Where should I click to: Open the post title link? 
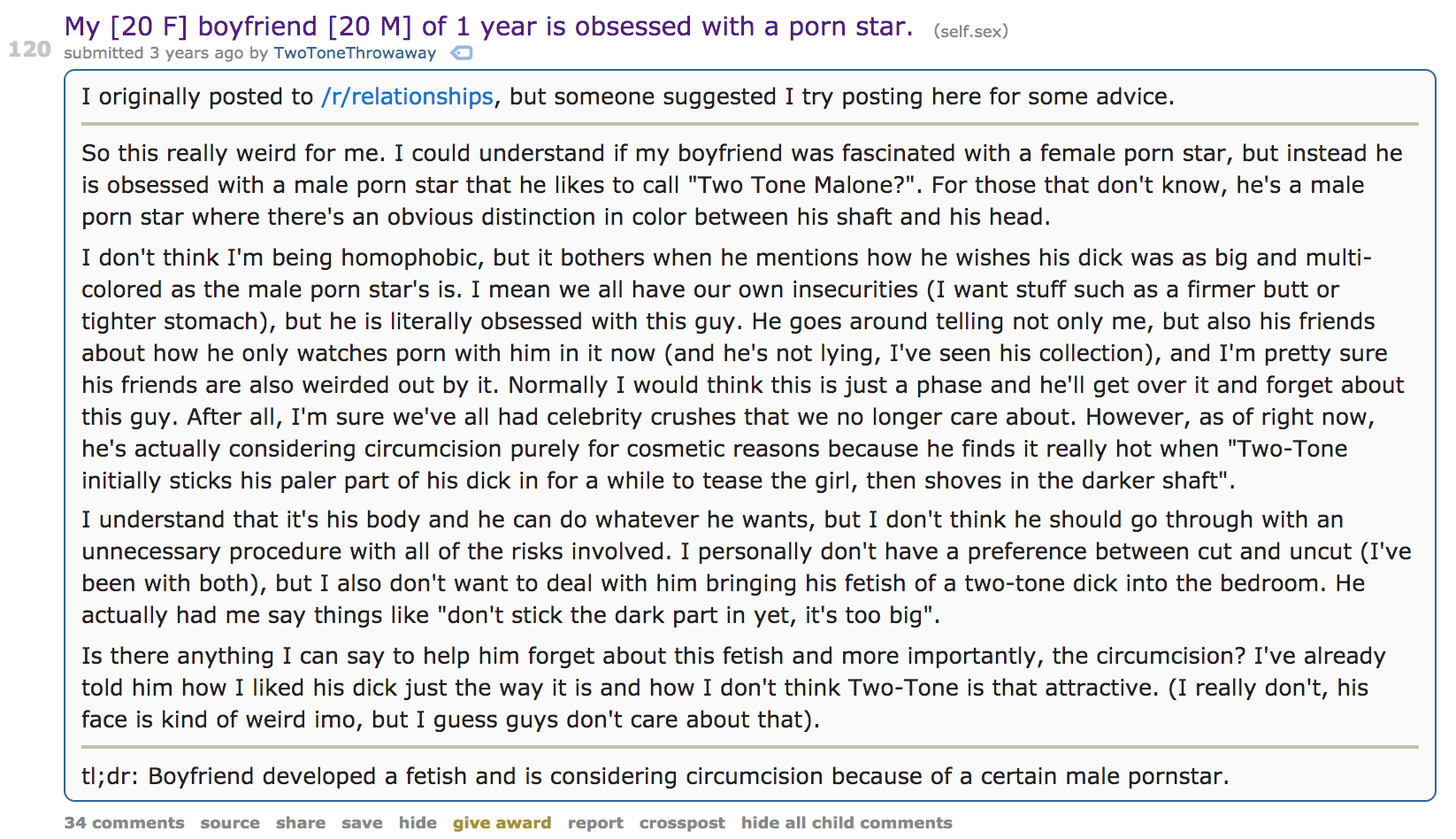488,27
